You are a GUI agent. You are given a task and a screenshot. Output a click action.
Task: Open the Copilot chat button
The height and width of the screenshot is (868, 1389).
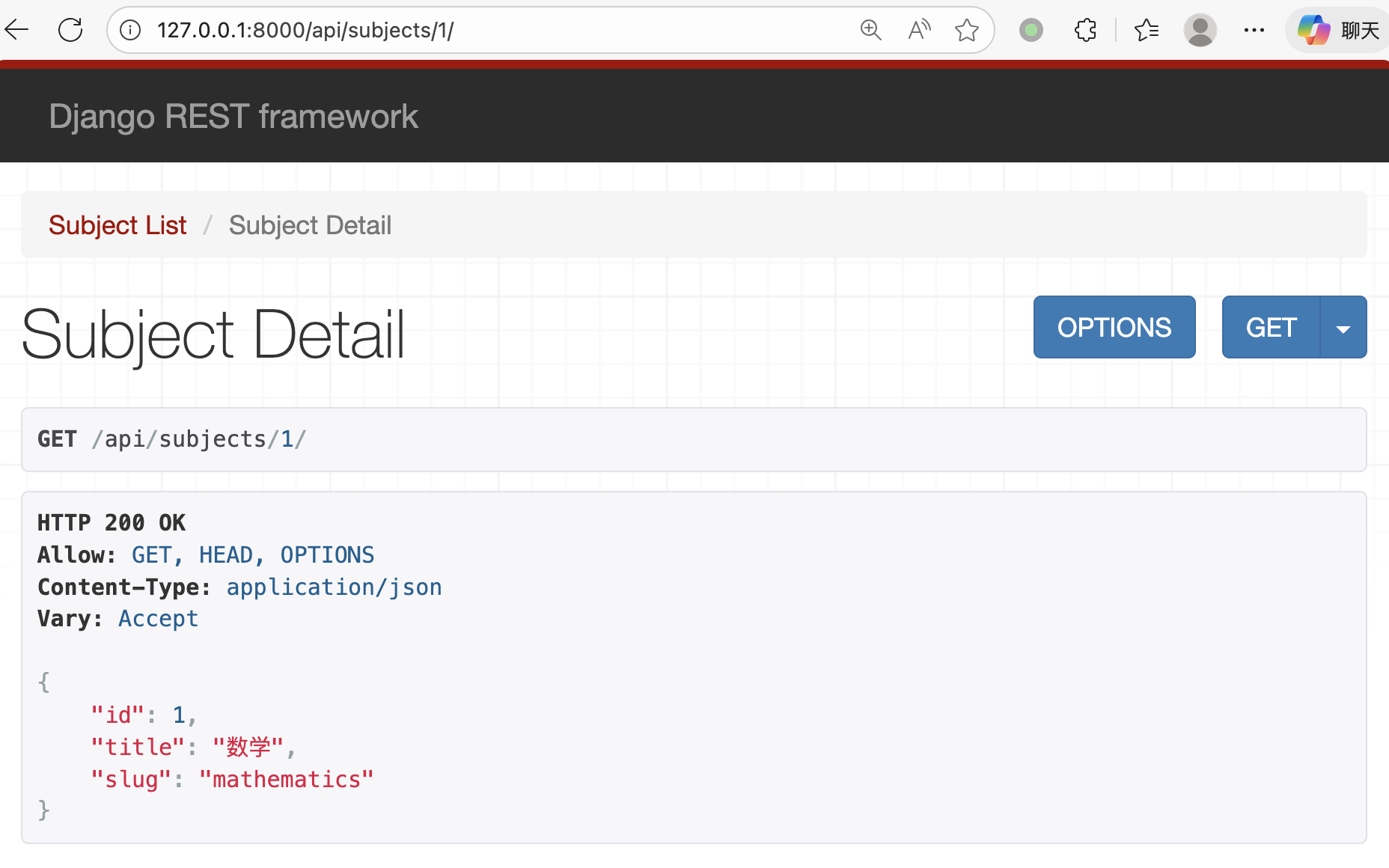pyautogui.click(x=1339, y=30)
